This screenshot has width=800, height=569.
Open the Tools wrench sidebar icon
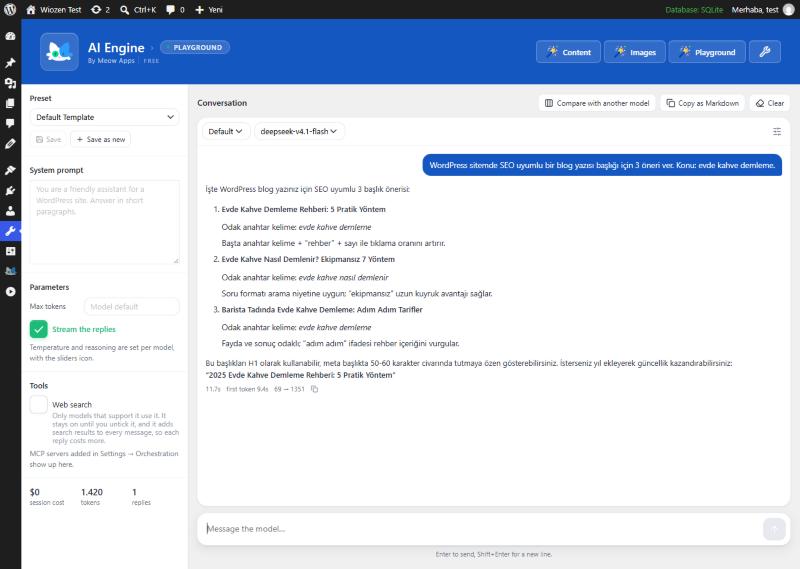[x=10, y=231]
